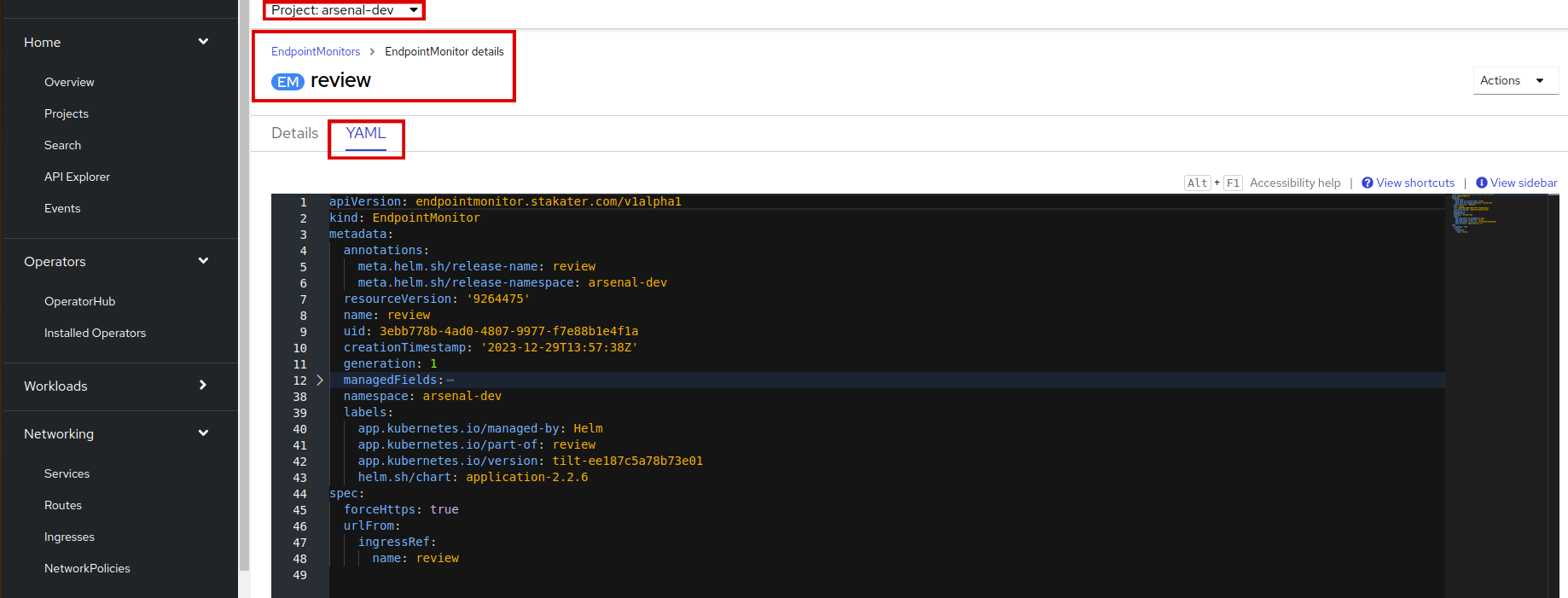Viewport: 1568px width, 598px height.
Task: Click the View shortcuts question mark icon
Action: [1367, 183]
